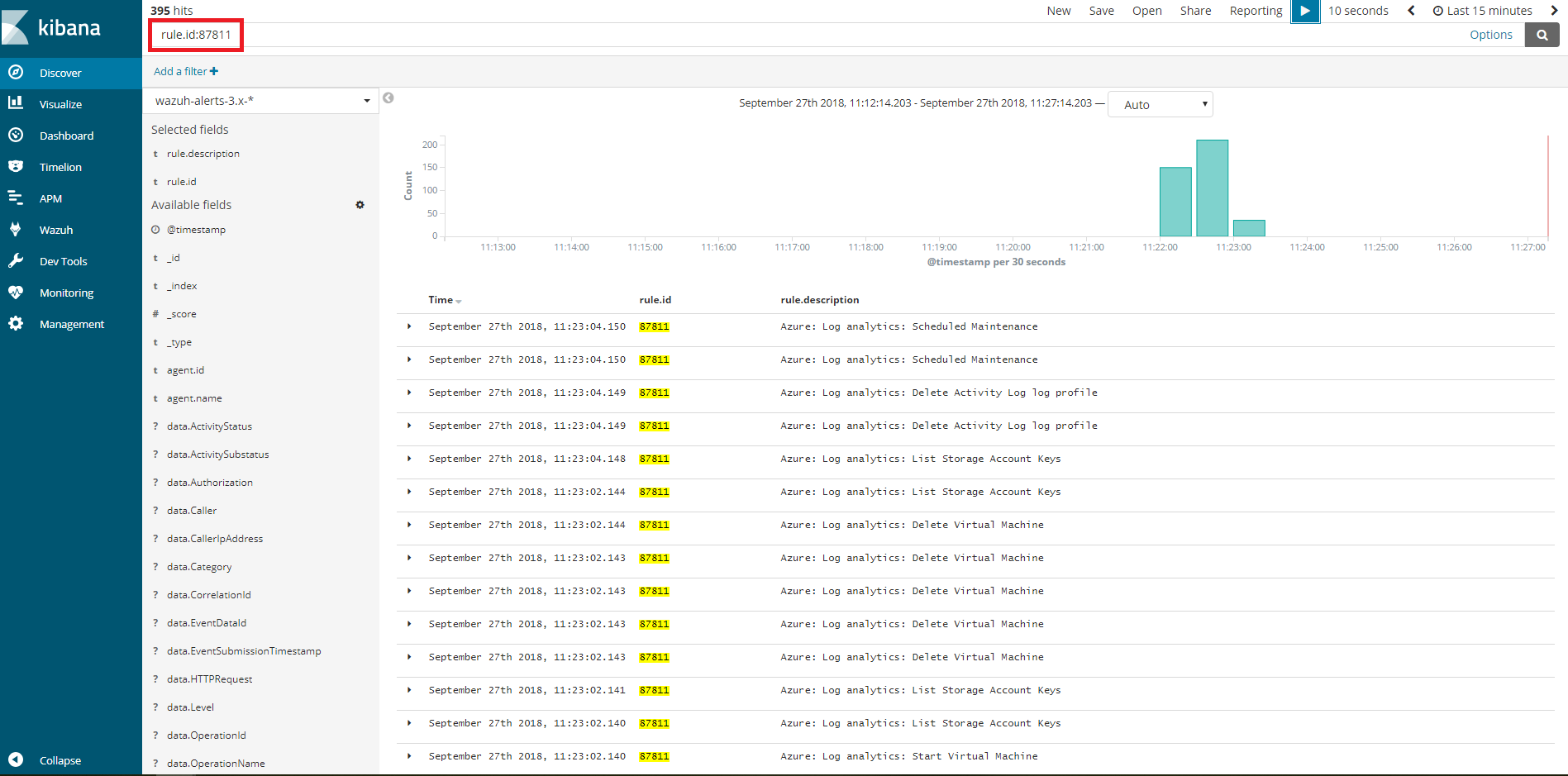Expand the first 11:23:02.144 row

tap(409, 492)
